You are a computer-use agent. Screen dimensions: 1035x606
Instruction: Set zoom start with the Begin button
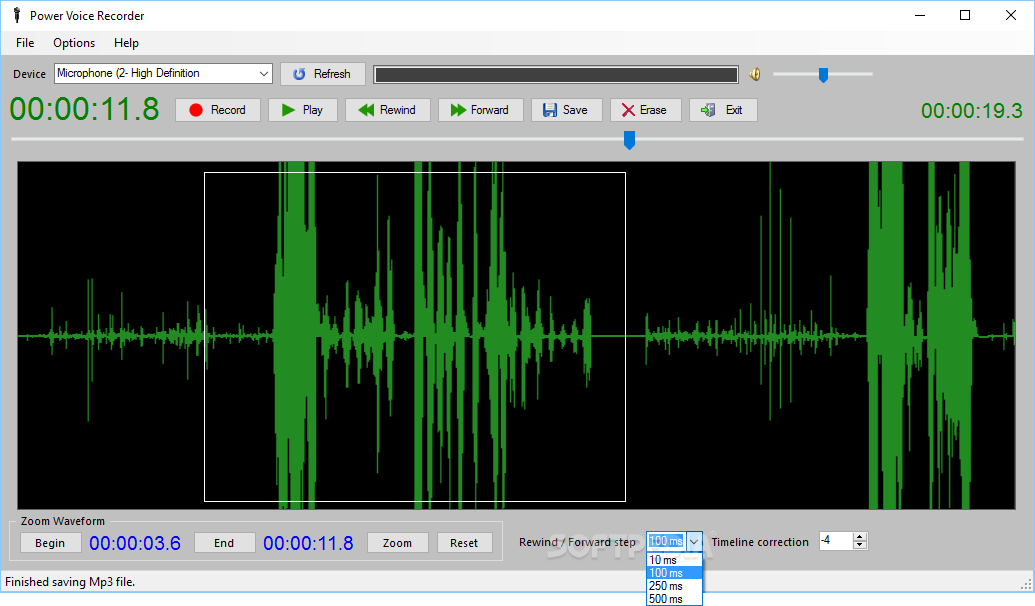(50, 543)
